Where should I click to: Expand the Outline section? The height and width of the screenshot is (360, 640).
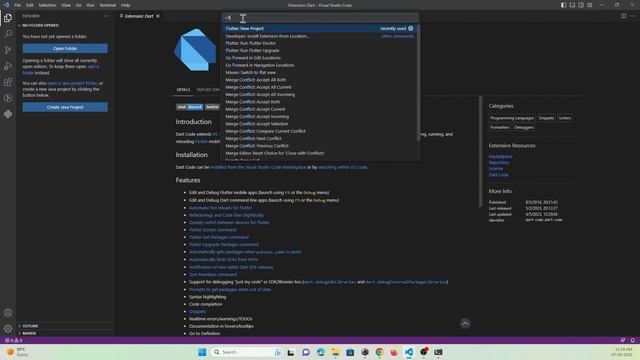[x=30, y=326]
